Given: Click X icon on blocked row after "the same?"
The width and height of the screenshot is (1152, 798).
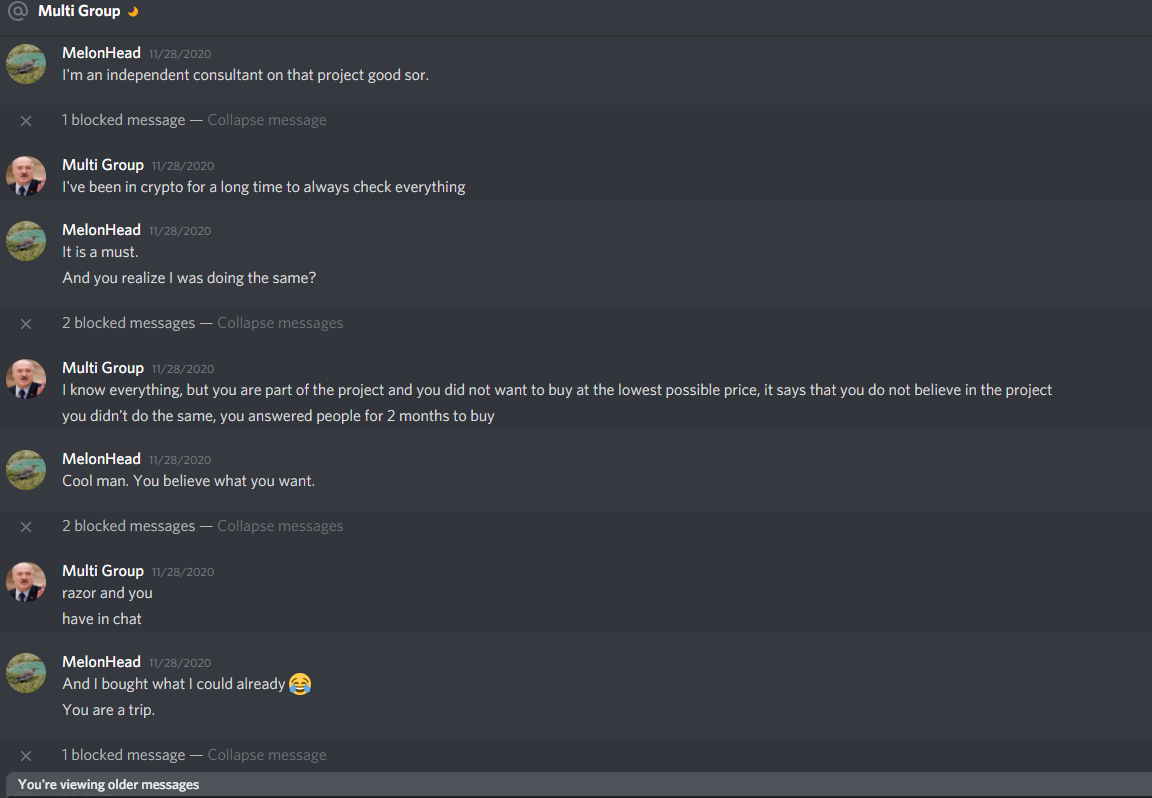Looking at the screenshot, I should pos(26,323).
